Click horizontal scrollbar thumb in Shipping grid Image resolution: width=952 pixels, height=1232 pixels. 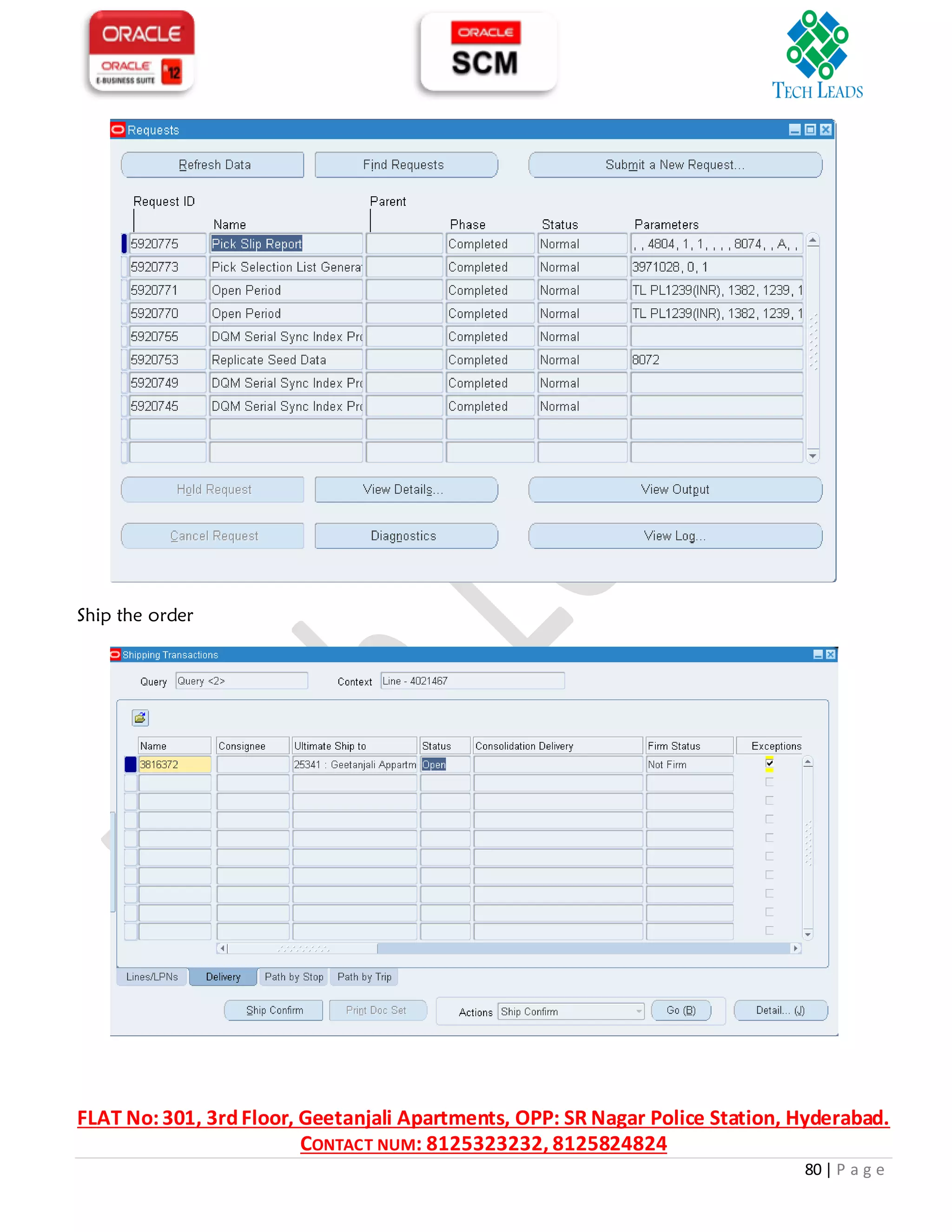303,948
